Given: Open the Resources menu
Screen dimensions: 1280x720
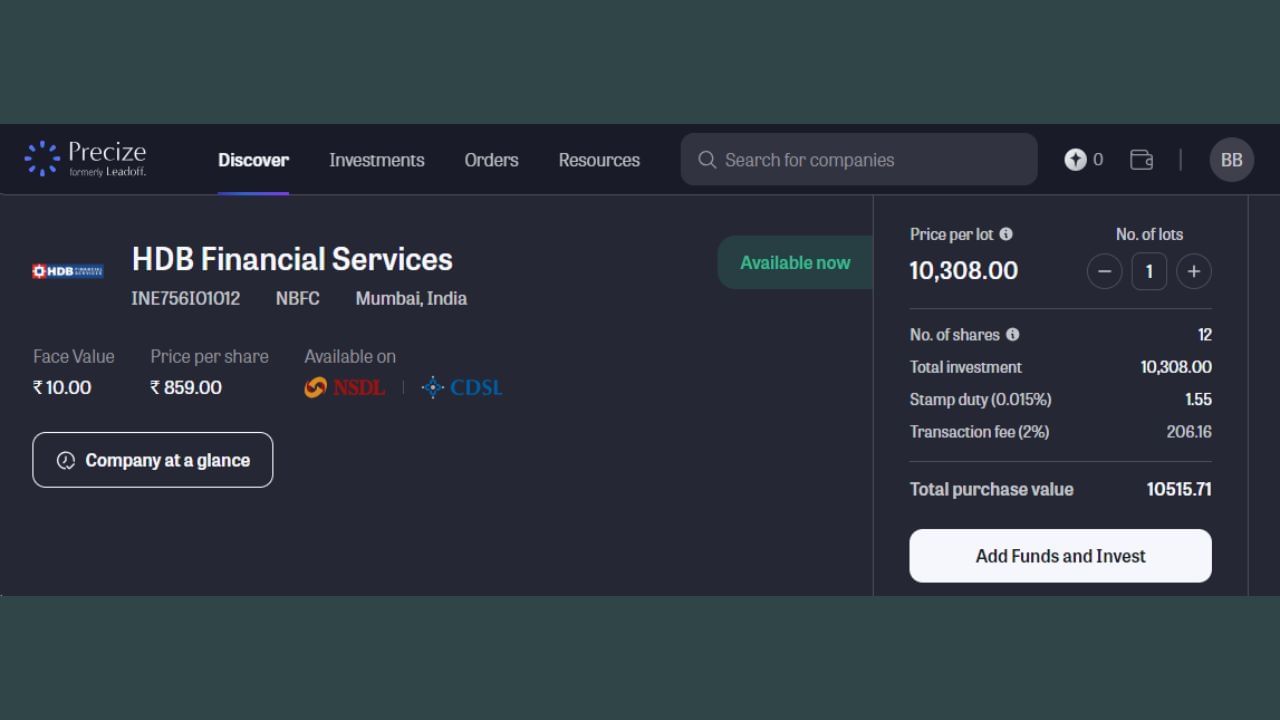Looking at the screenshot, I should 599,160.
